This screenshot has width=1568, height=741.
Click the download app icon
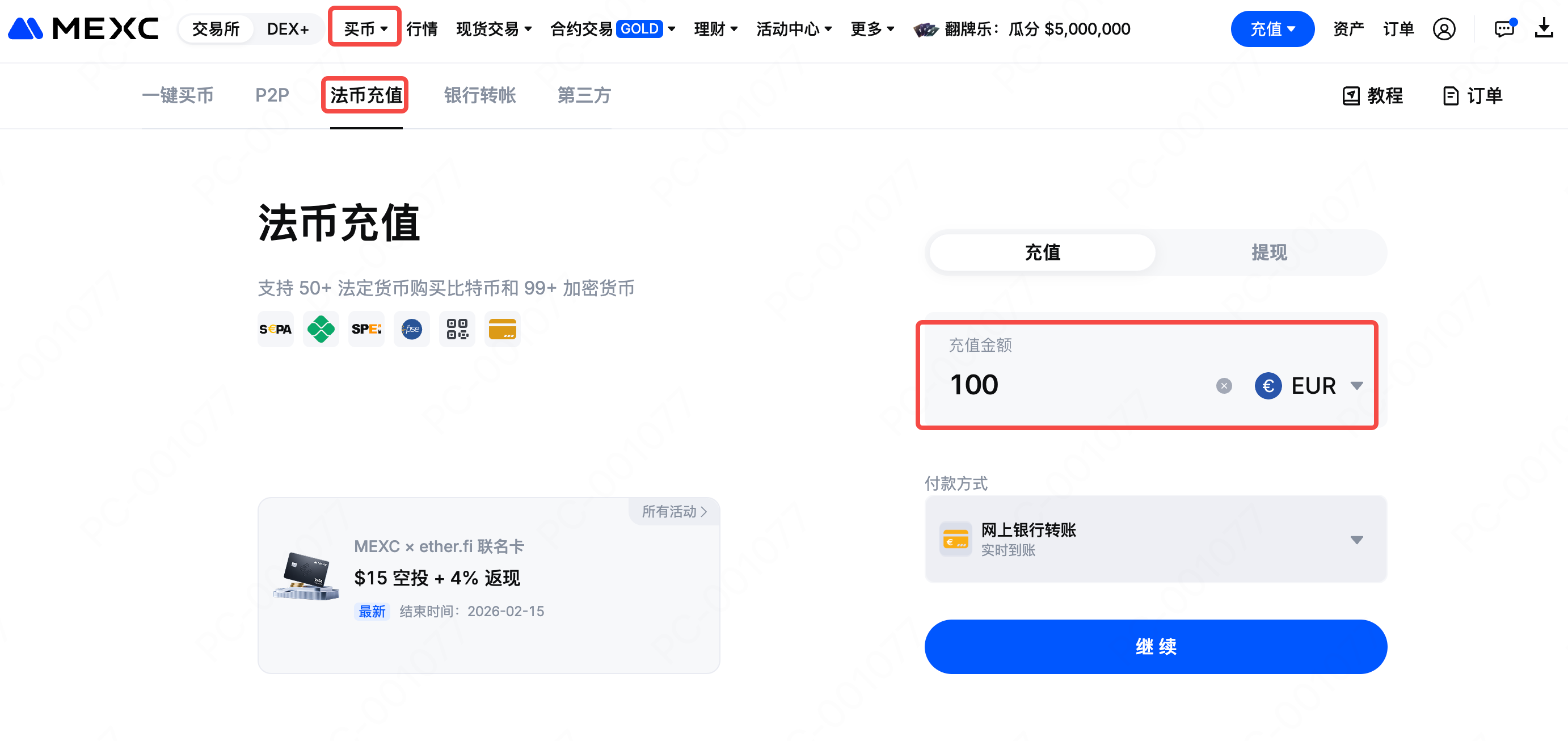pyautogui.click(x=1544, y=28)
